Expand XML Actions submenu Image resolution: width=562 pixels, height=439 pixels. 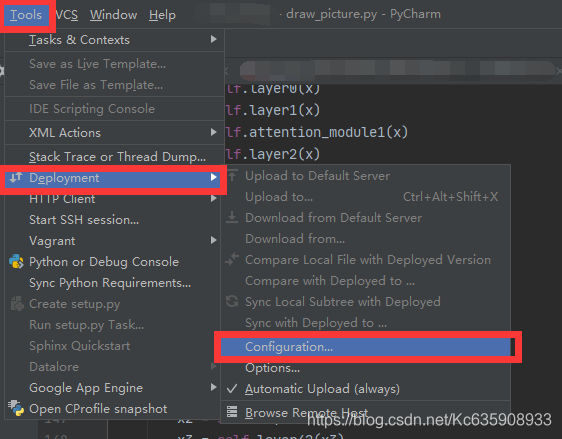pos(114,133)
